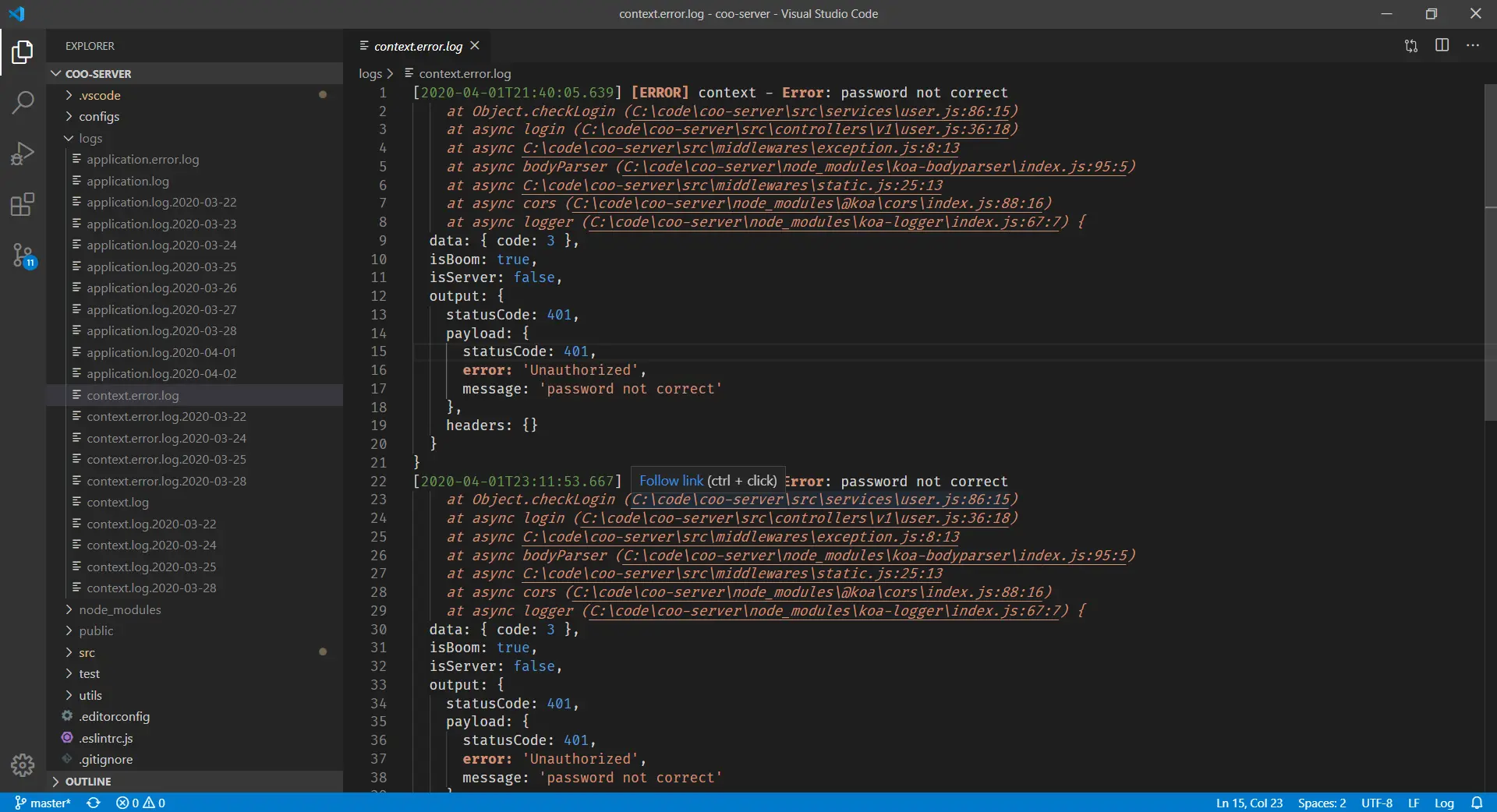
Task: Click the synchronize changes icon
Action: pyautogui.click(x=94, y=803)
